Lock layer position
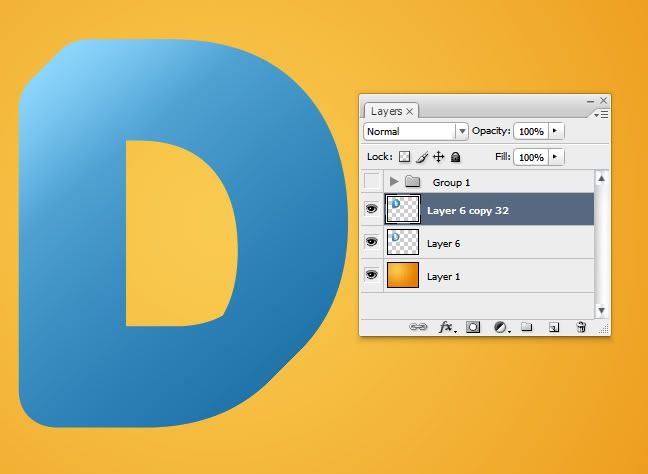Image resolution: width=648 pixels, height=474 pixels. click(438, 157)
